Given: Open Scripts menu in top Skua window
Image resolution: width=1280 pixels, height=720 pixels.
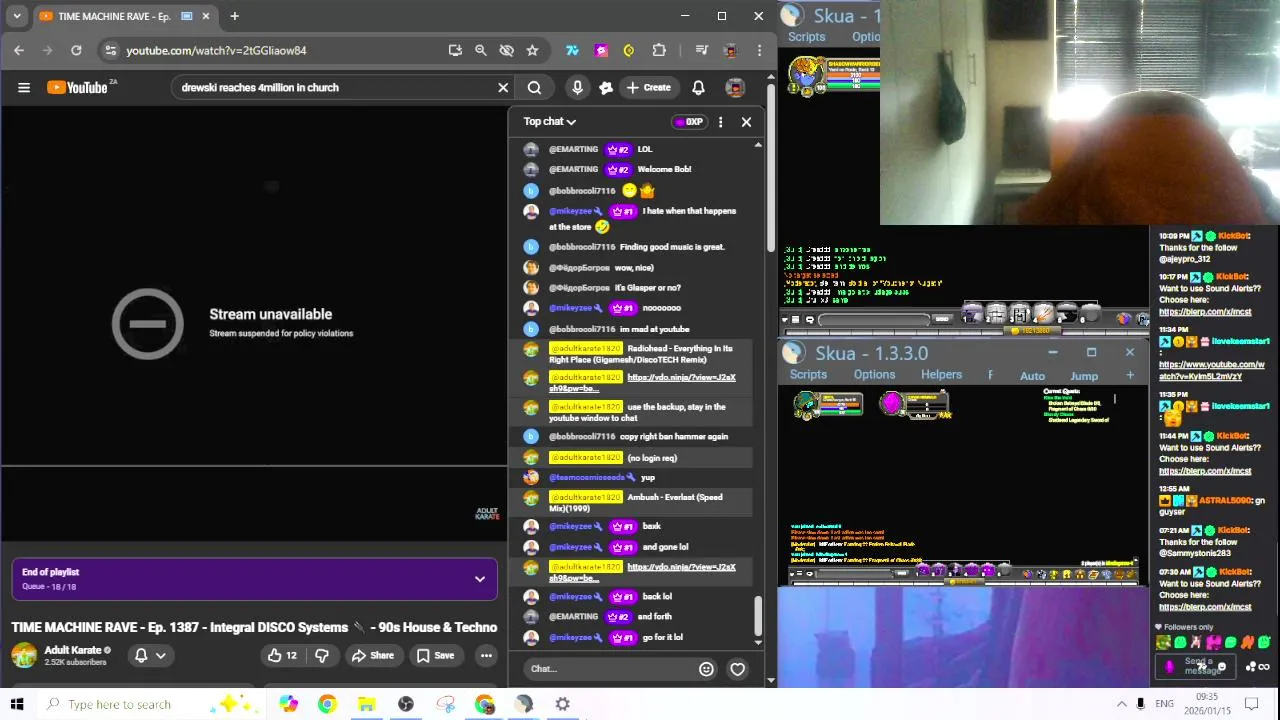Looking at the screenshot, I should coord(806,37).
